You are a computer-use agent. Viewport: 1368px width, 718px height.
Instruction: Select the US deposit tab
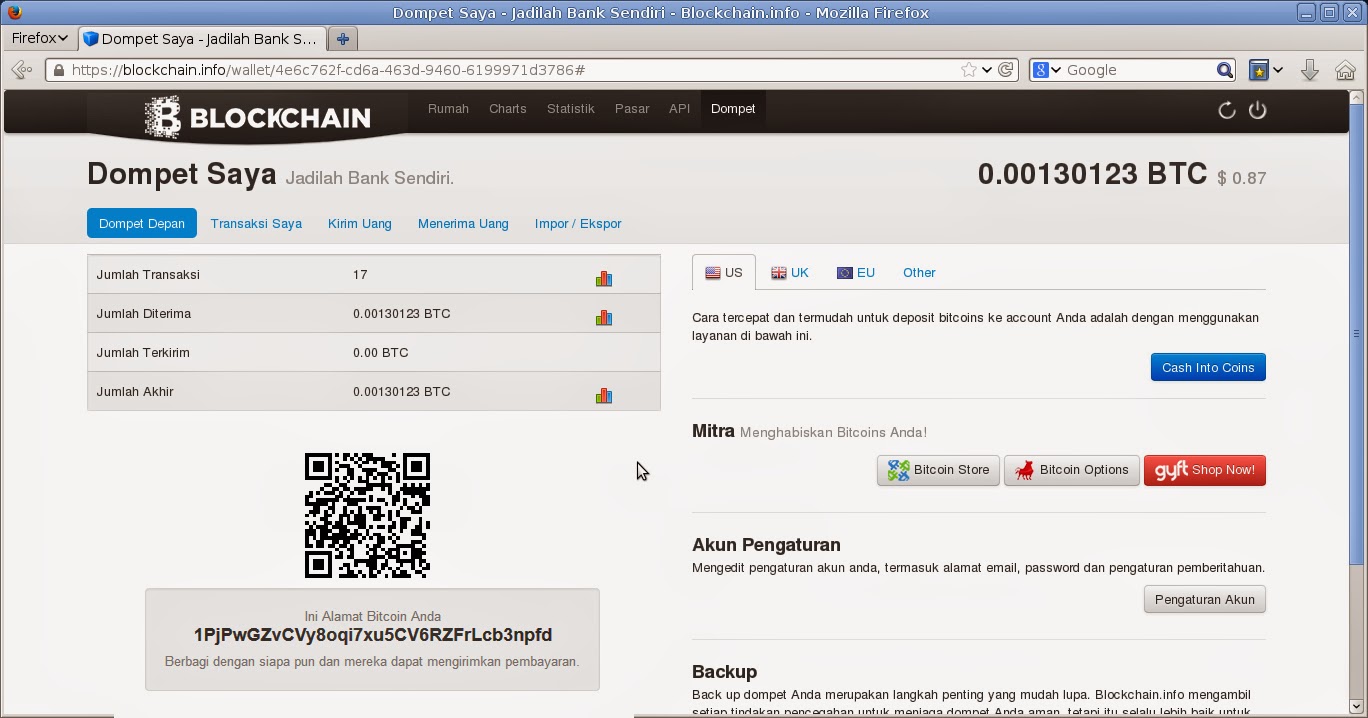(x=724, y=272)
